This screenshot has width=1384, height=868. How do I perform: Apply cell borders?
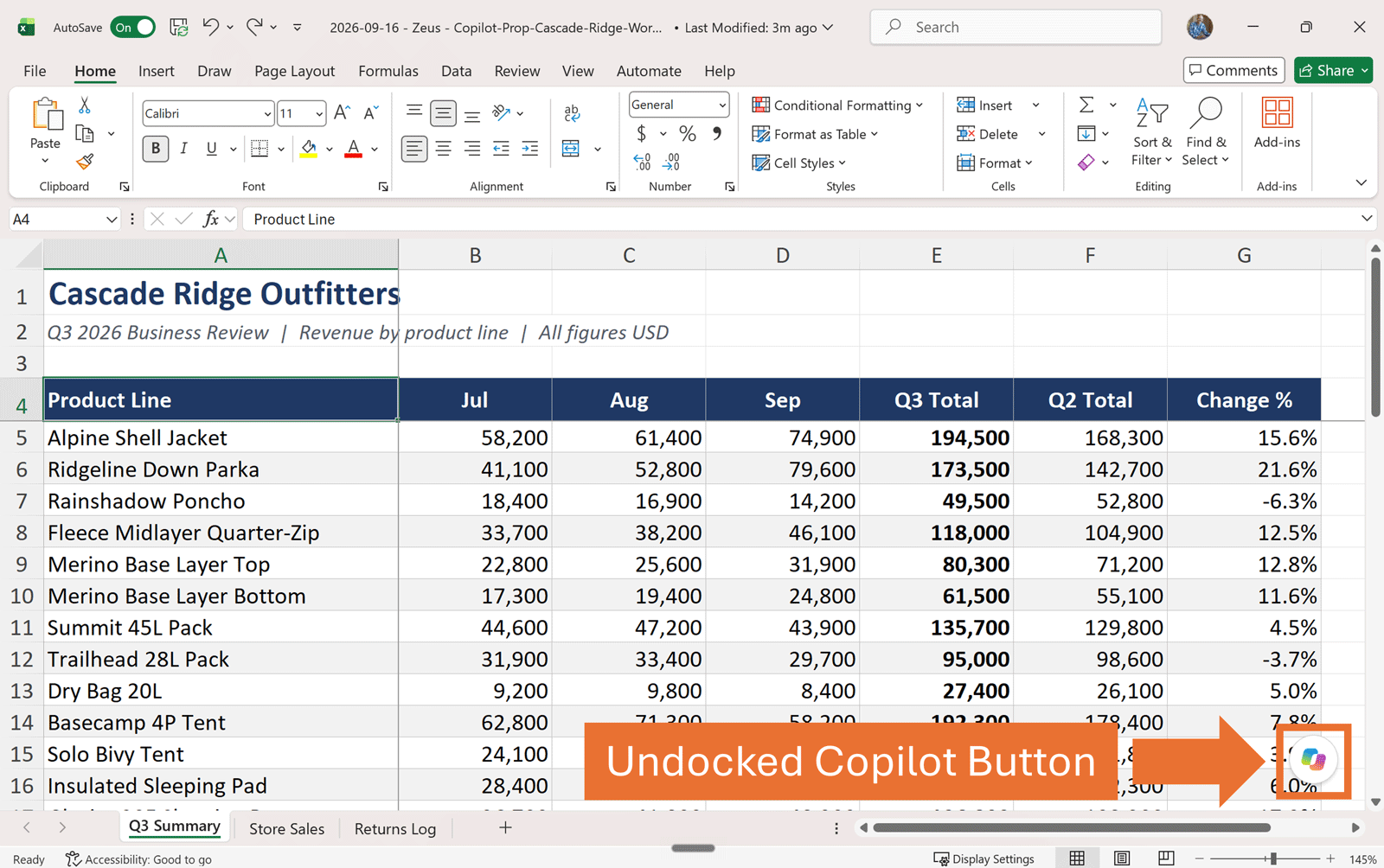click(x=259, y=149)
